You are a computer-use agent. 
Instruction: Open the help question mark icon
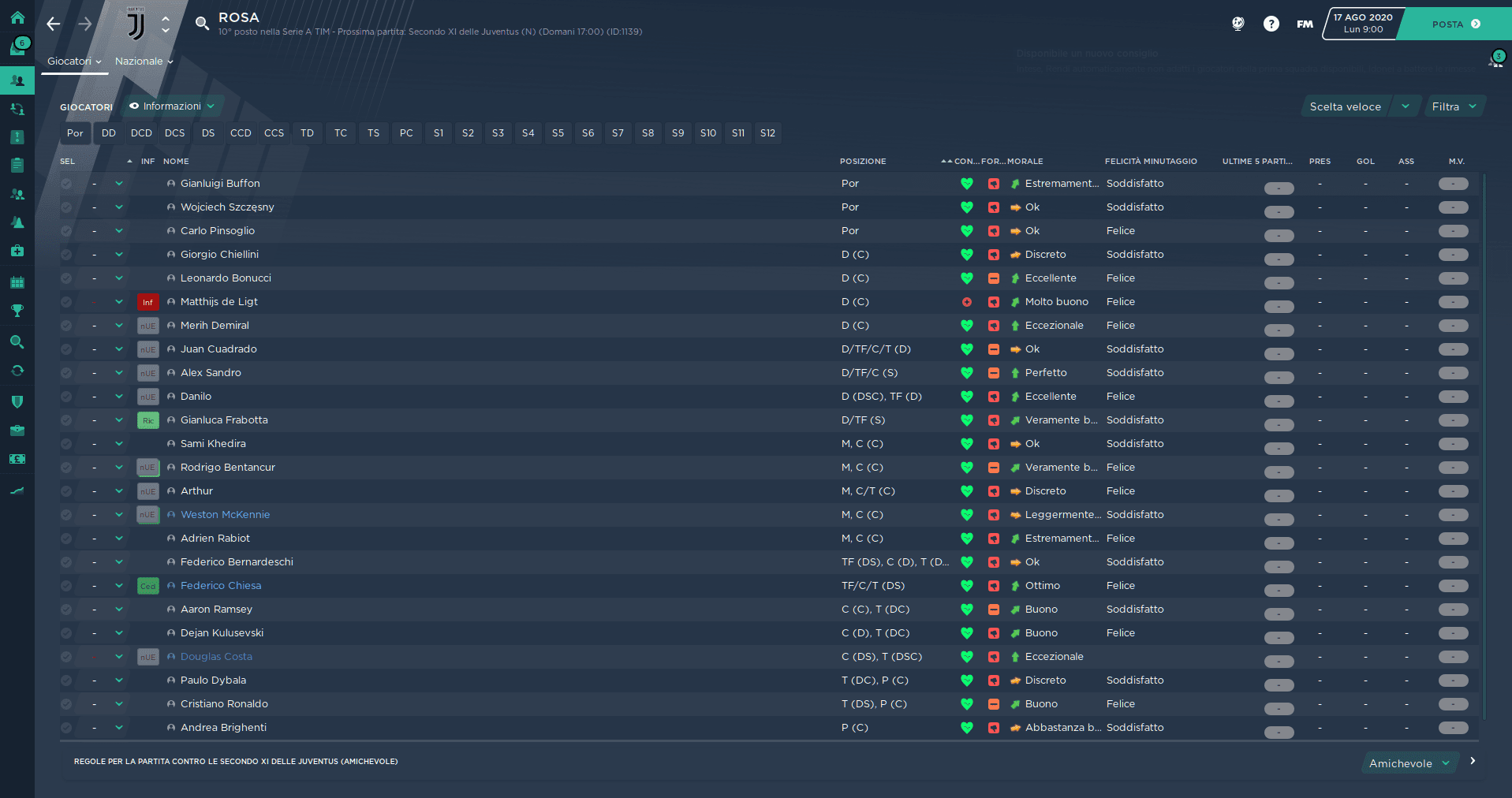[1271, 24]
